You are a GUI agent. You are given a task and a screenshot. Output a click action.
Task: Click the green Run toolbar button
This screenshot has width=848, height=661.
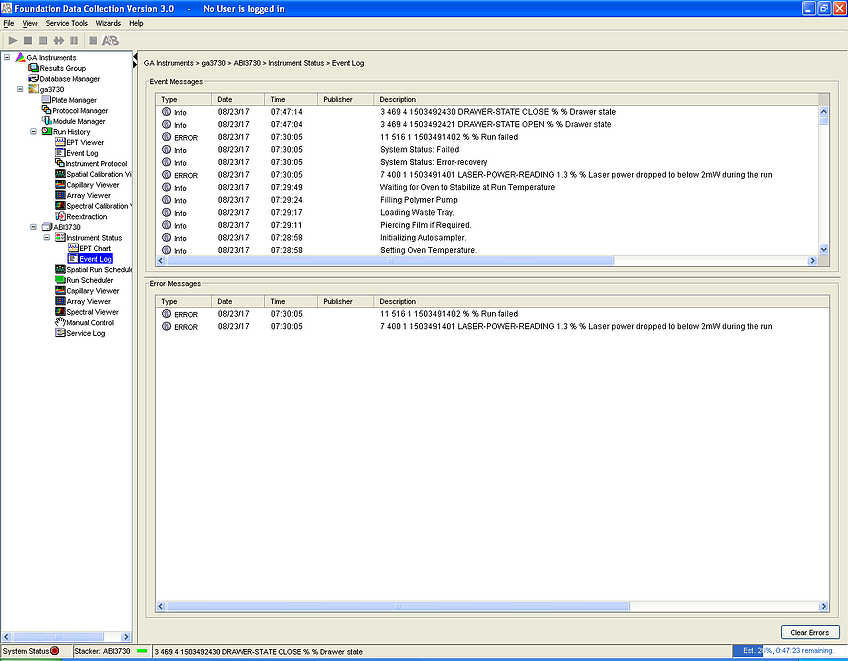(x=13, y=40)
